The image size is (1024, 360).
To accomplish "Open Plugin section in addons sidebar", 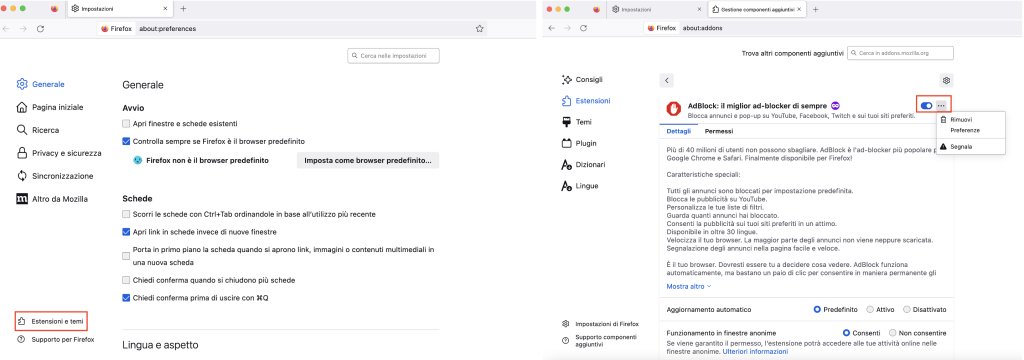I will coord(579,143).
